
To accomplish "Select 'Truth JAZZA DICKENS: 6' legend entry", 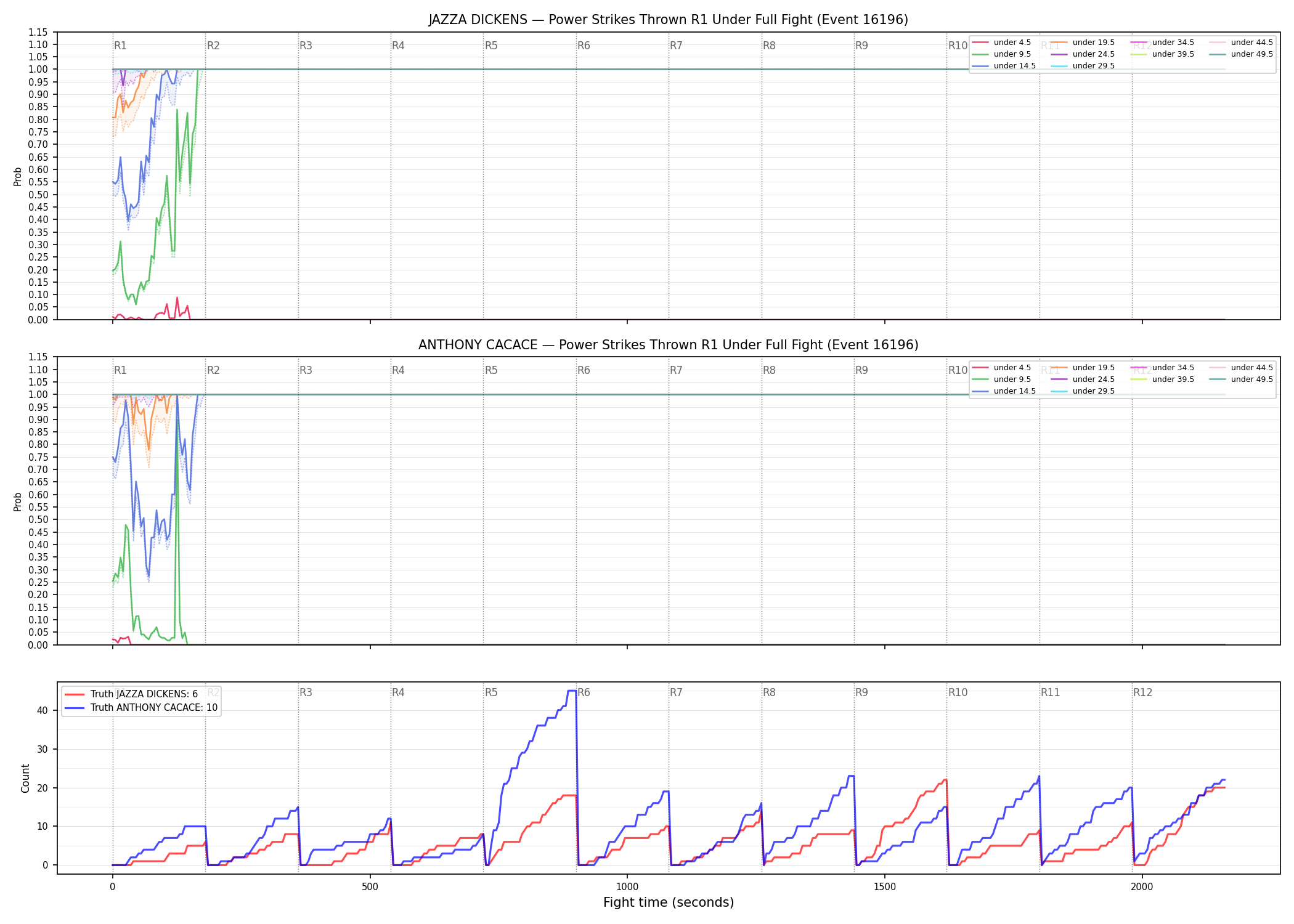I will pyautogui.click(x=144, y=694).
